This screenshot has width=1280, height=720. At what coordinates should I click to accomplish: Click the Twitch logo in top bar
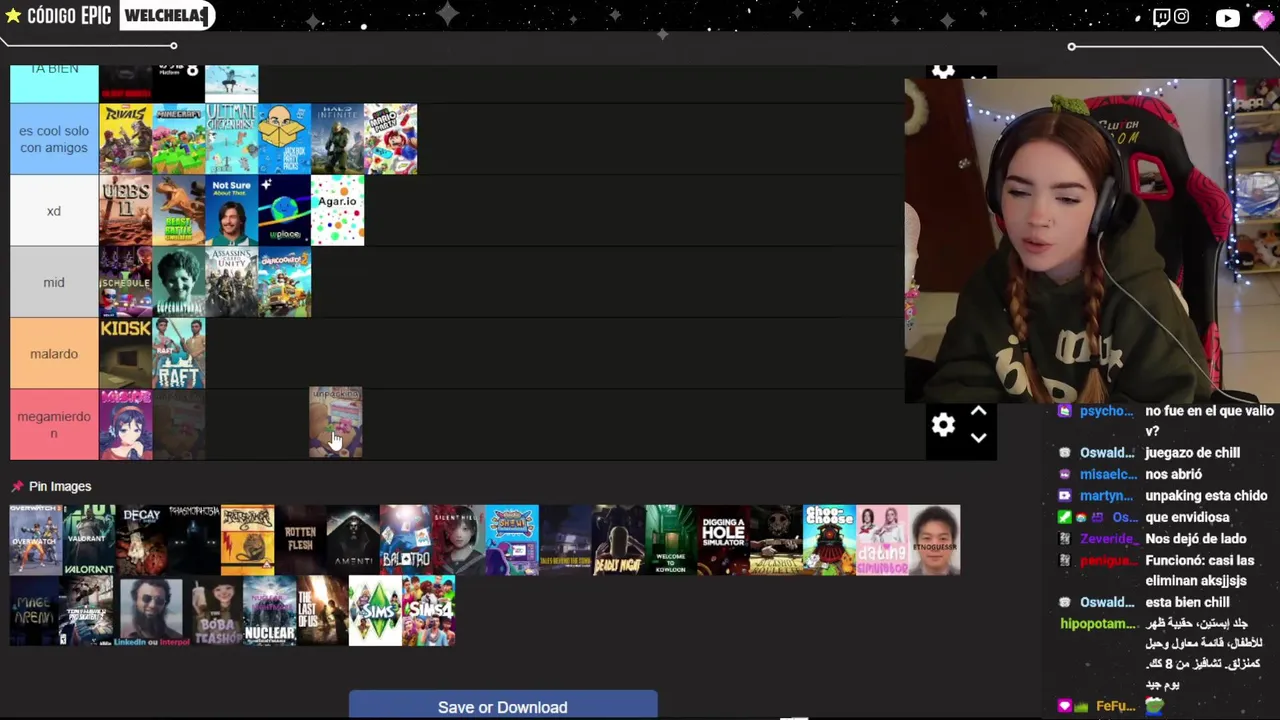[x=1161, y=17]
